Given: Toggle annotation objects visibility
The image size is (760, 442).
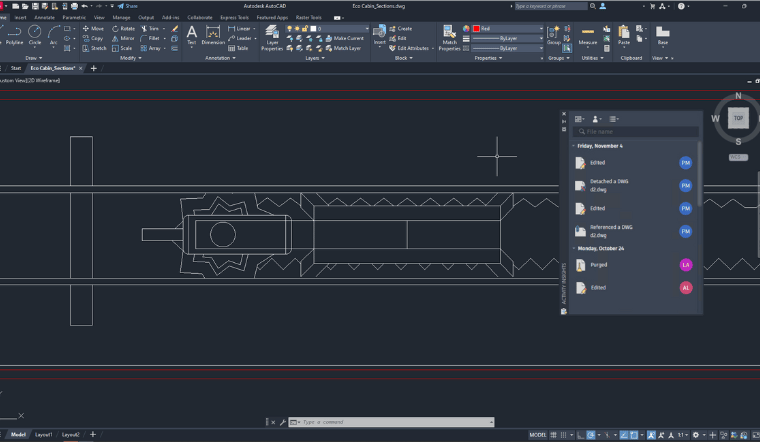Looking at the screenshot, I should pyautogui.click(x=651, y=435).
